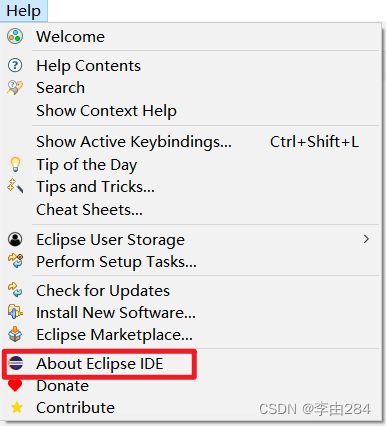
Task: Click the Eclipse User Storage person icon
Action: click(15, 239)
